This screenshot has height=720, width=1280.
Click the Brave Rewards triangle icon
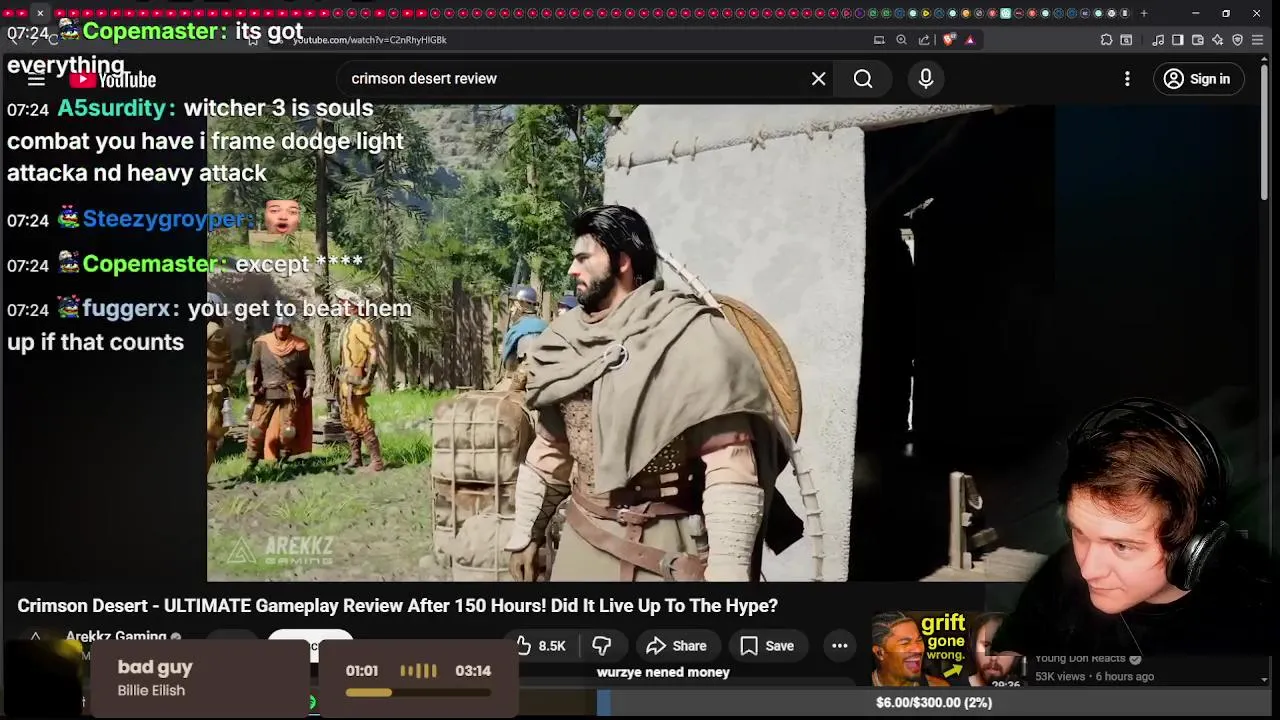(970, 40)
